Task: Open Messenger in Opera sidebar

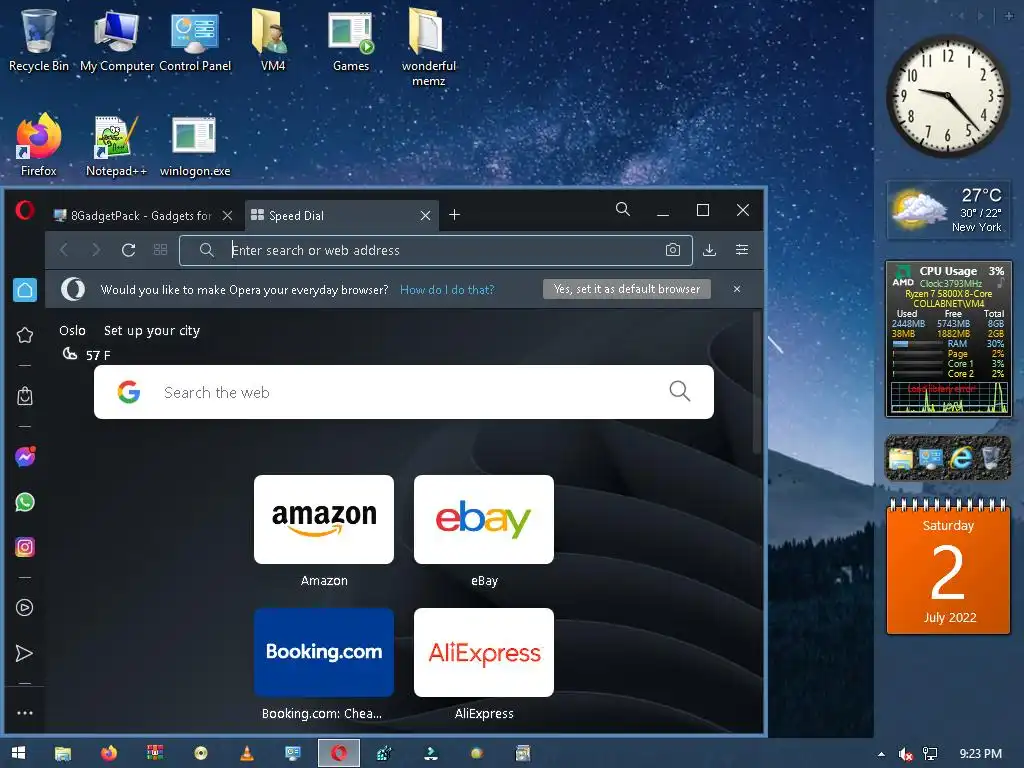Action: click(25, 456)
